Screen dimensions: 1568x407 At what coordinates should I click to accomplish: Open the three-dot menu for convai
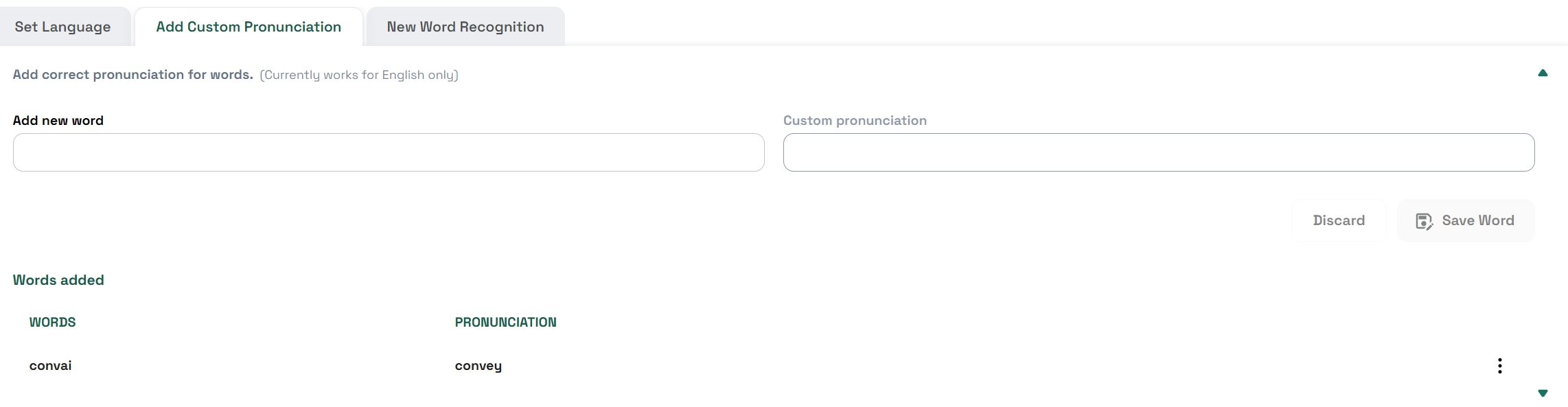point(1499,366)
